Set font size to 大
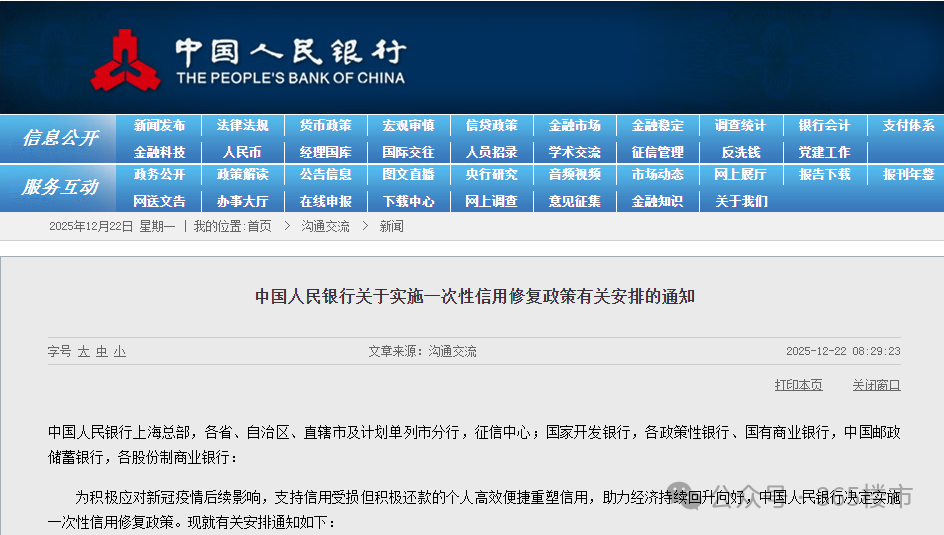The image size is (944, 535). coord(84,352)
